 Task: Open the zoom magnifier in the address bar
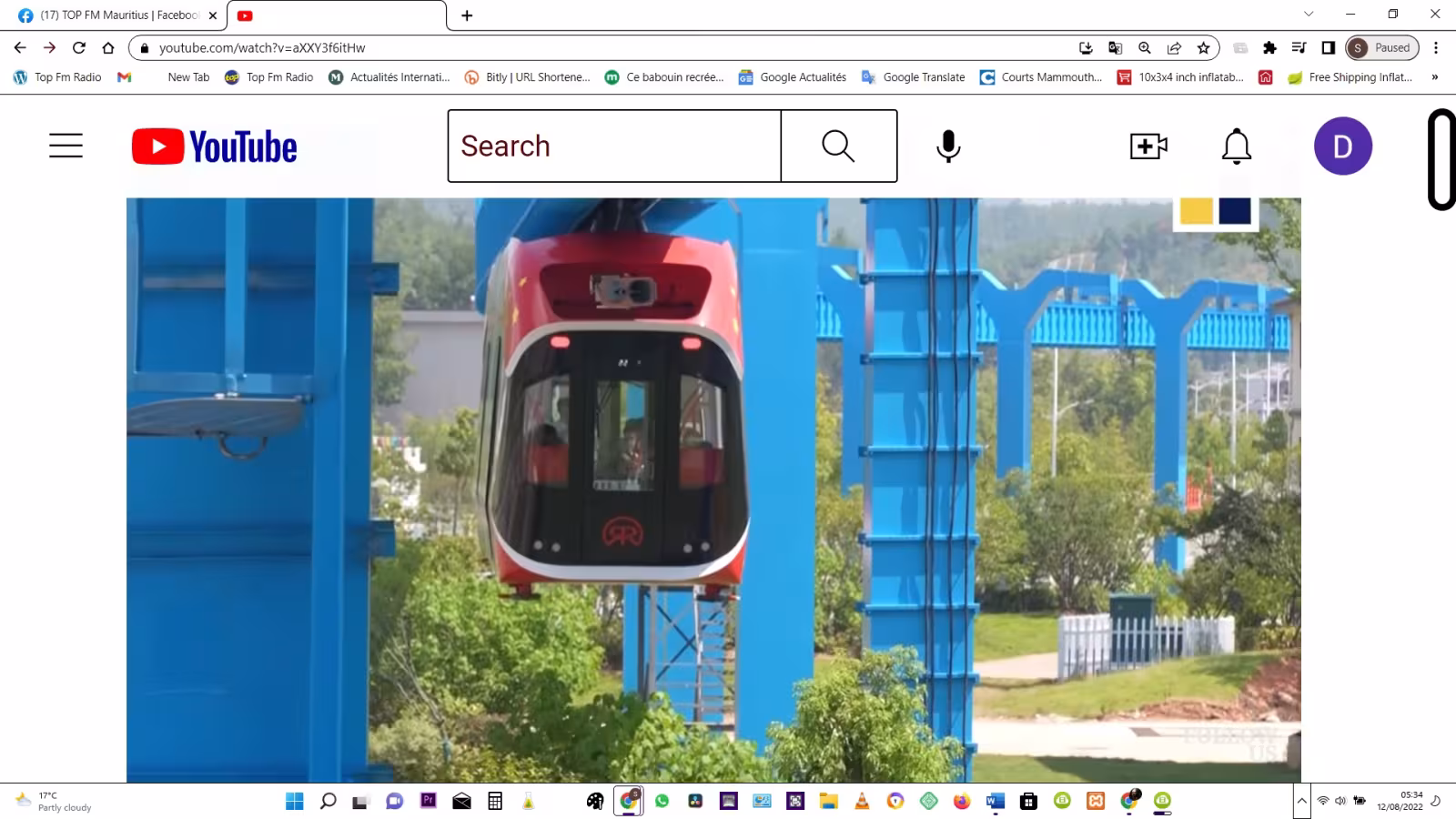point(1145,47)
